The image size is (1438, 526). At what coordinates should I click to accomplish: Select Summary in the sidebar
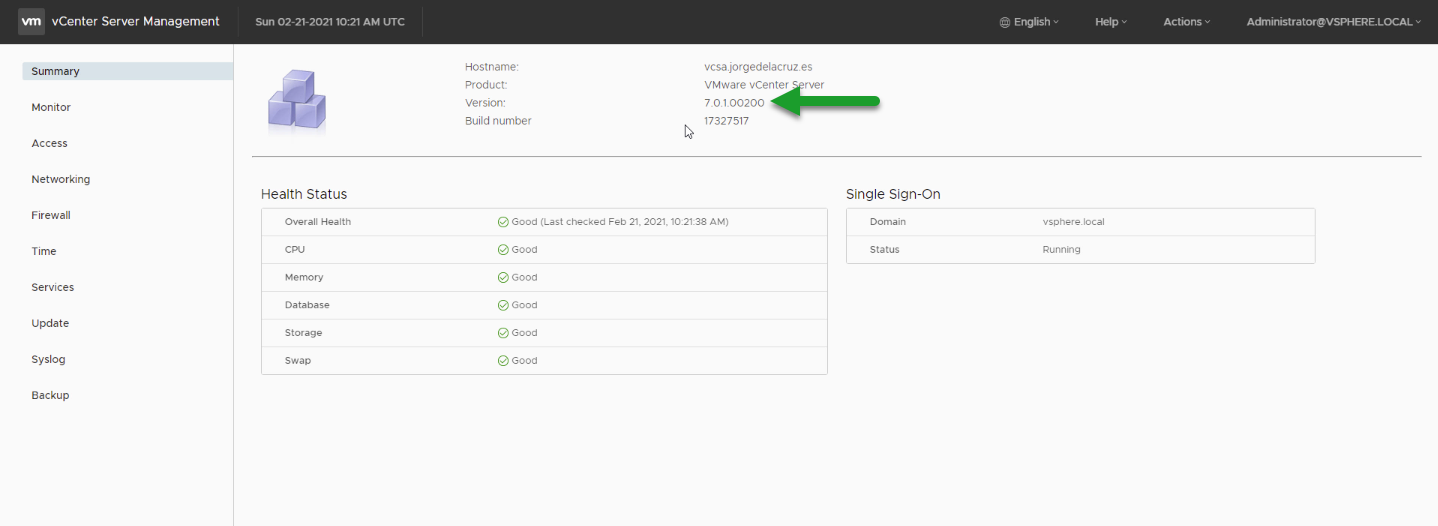pos(127,71)
